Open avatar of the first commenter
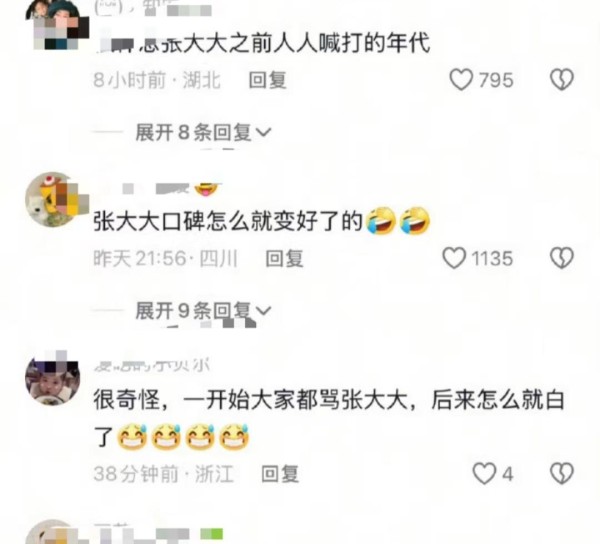 pyautogui.click(x=57, y=25)
